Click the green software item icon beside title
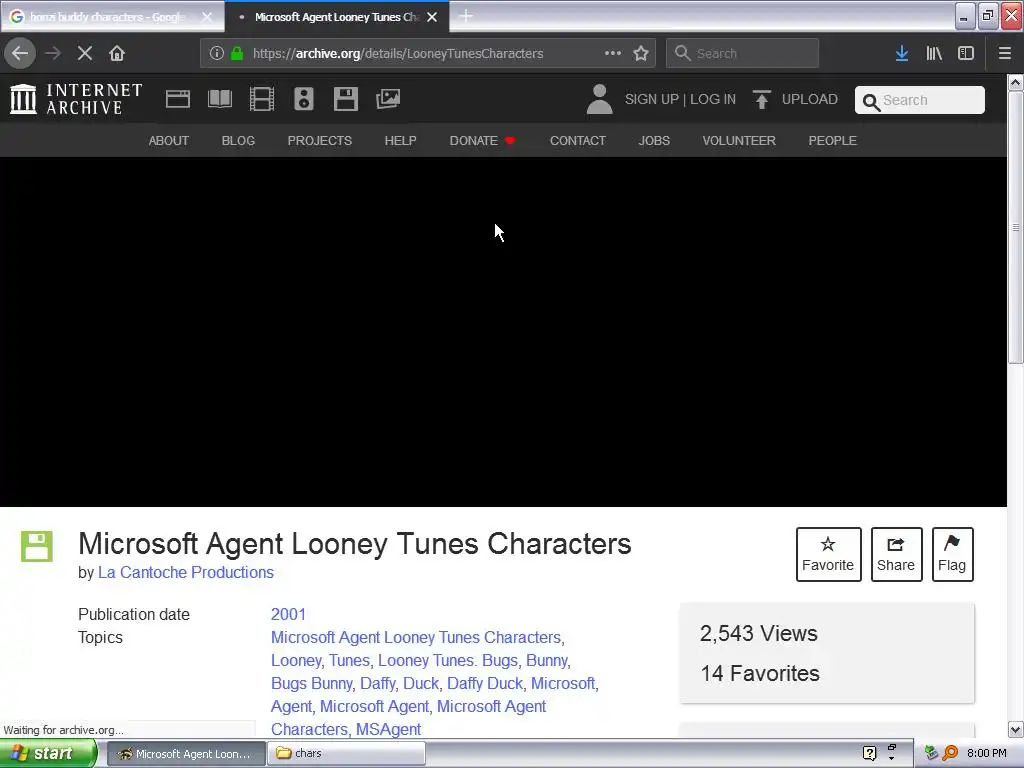Image resolution: width=1024 pixels, height=768 pixels. [37, 547]
